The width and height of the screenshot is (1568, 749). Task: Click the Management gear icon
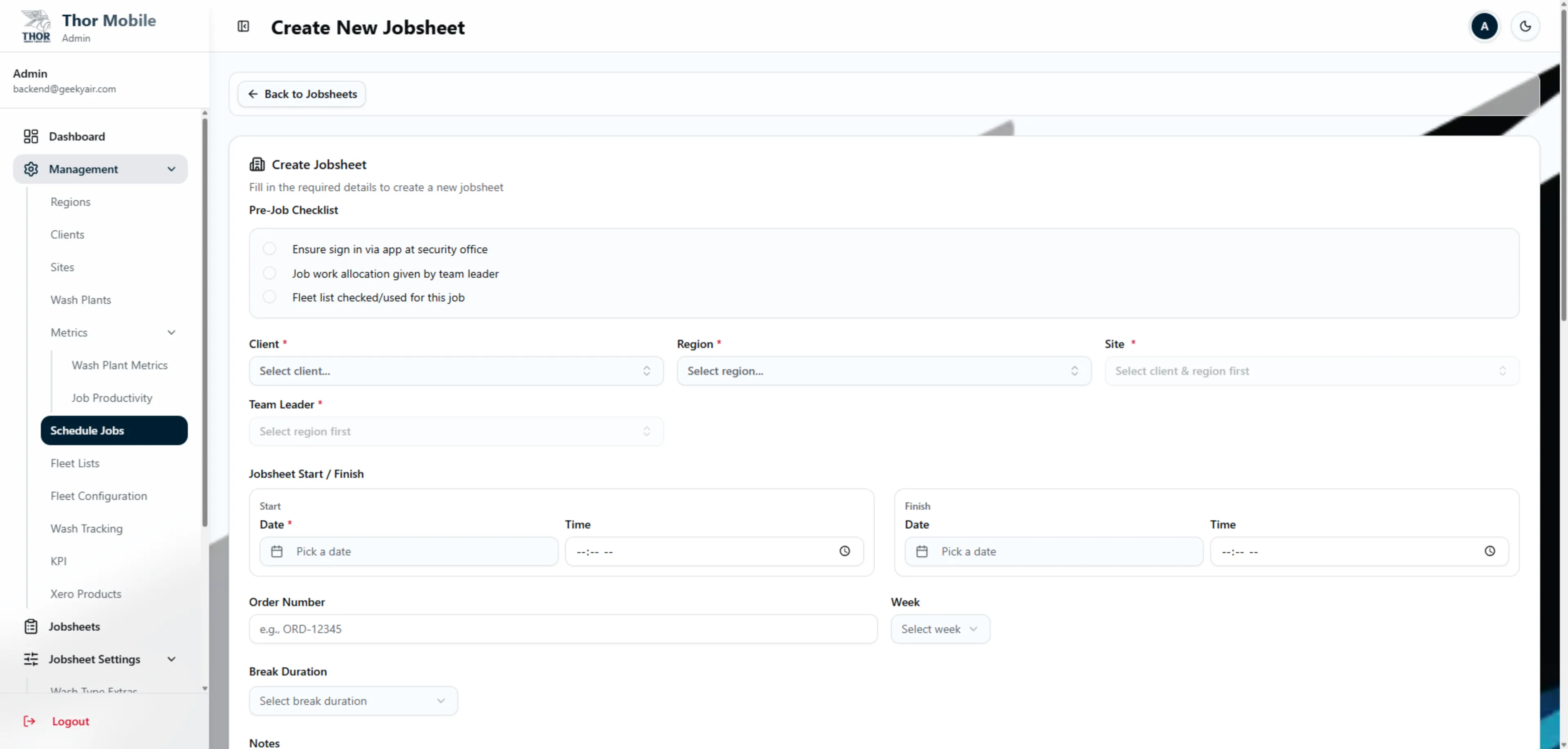pos(31,169)
